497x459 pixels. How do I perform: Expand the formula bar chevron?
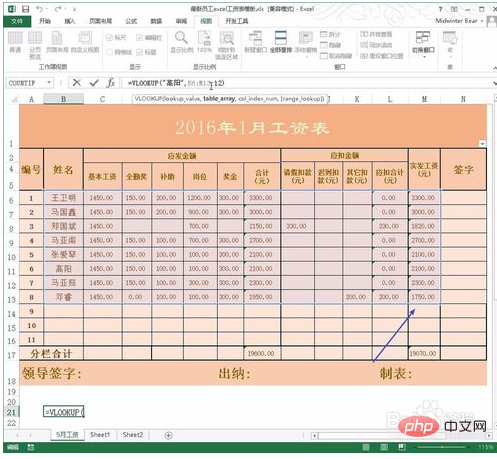[494, 83]
